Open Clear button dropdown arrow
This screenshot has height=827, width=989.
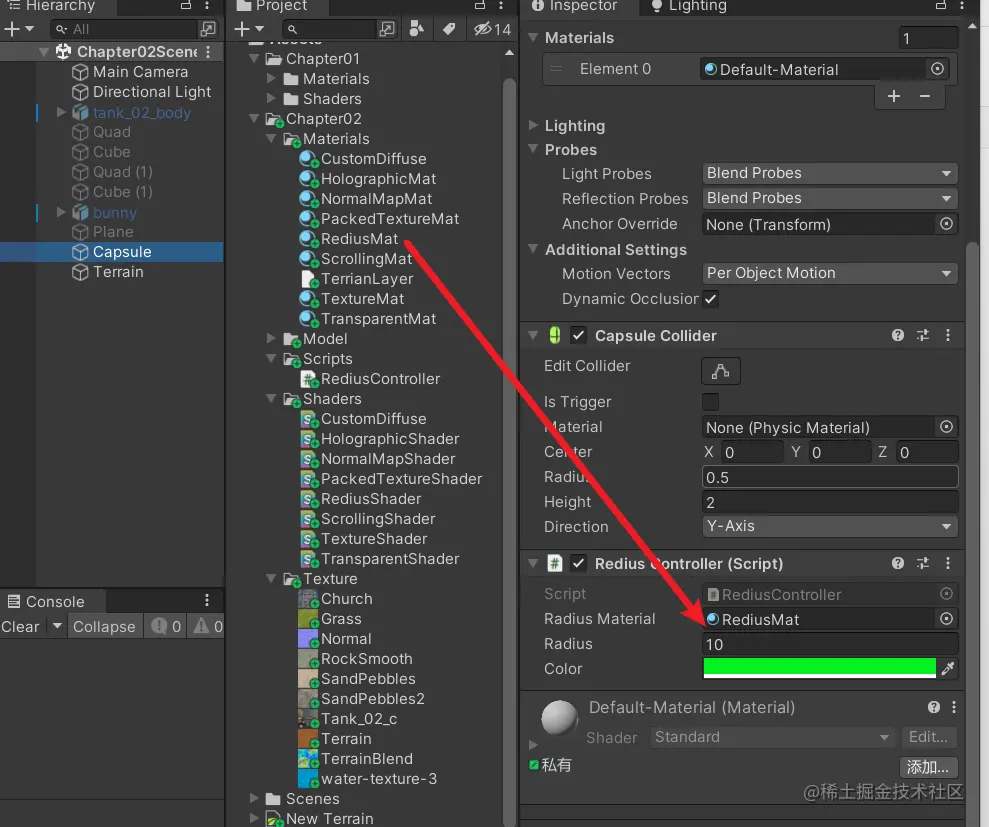pos(57,626)
